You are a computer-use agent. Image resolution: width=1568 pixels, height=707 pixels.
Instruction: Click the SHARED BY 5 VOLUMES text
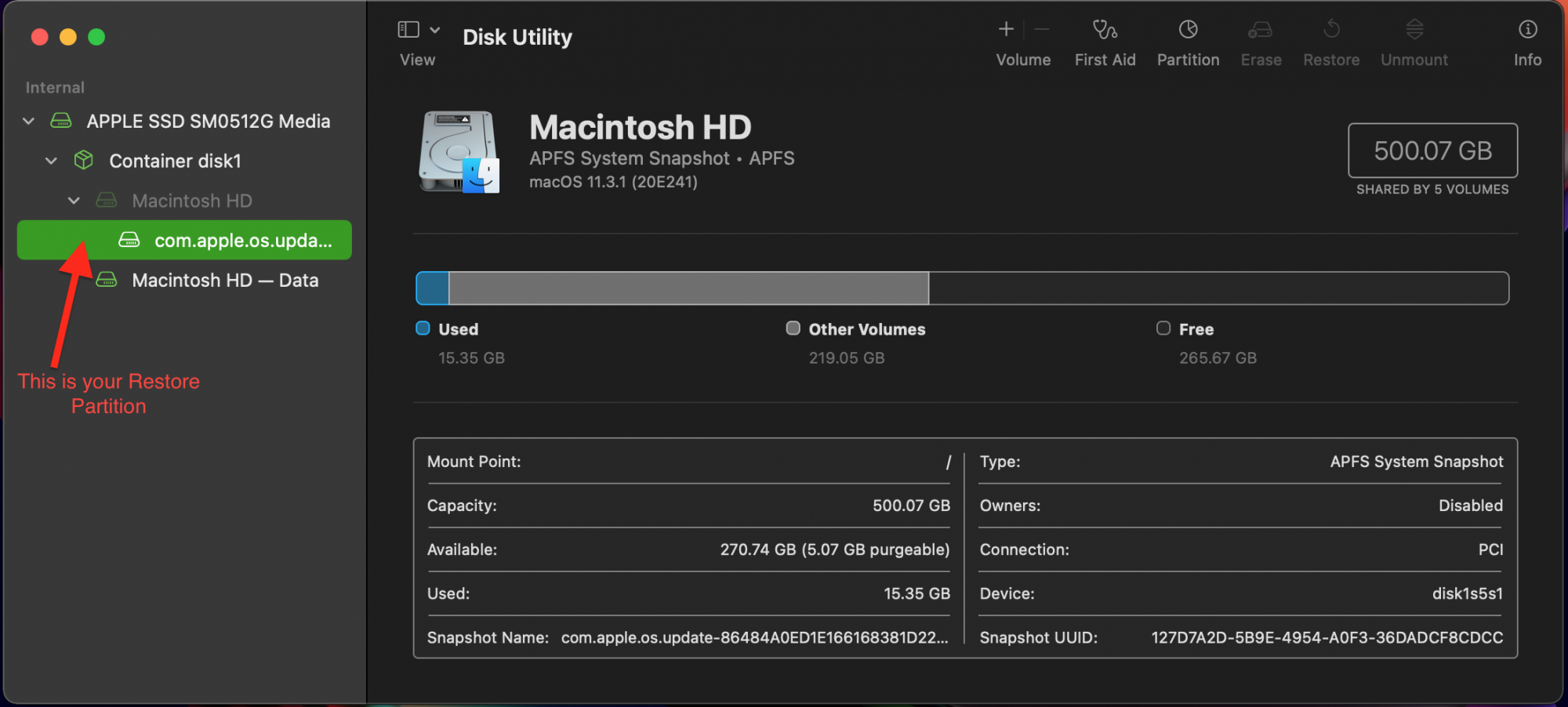pos(1432,189)
